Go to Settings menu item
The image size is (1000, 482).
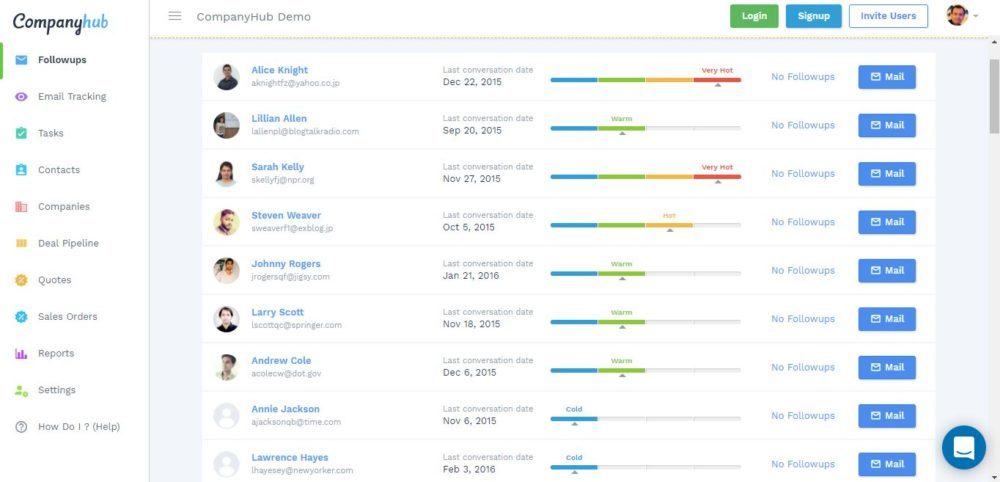coord(56,390)
